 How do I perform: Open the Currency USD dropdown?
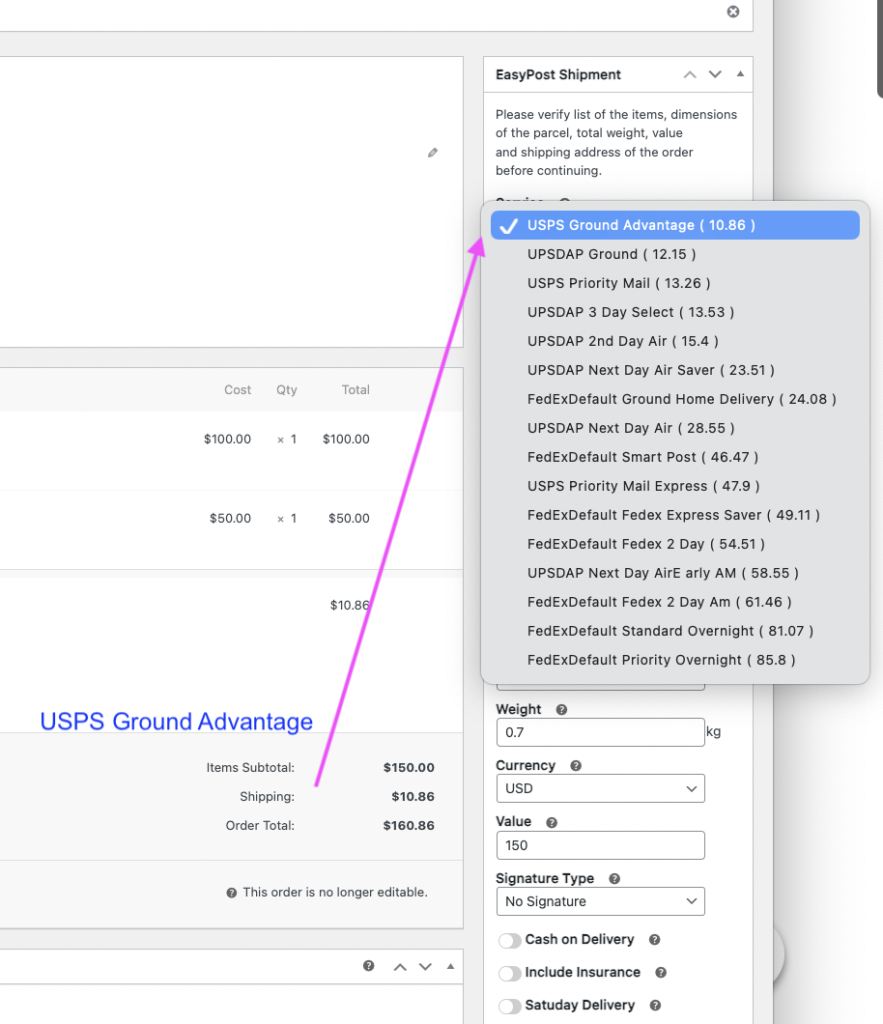tap(600, 789)
